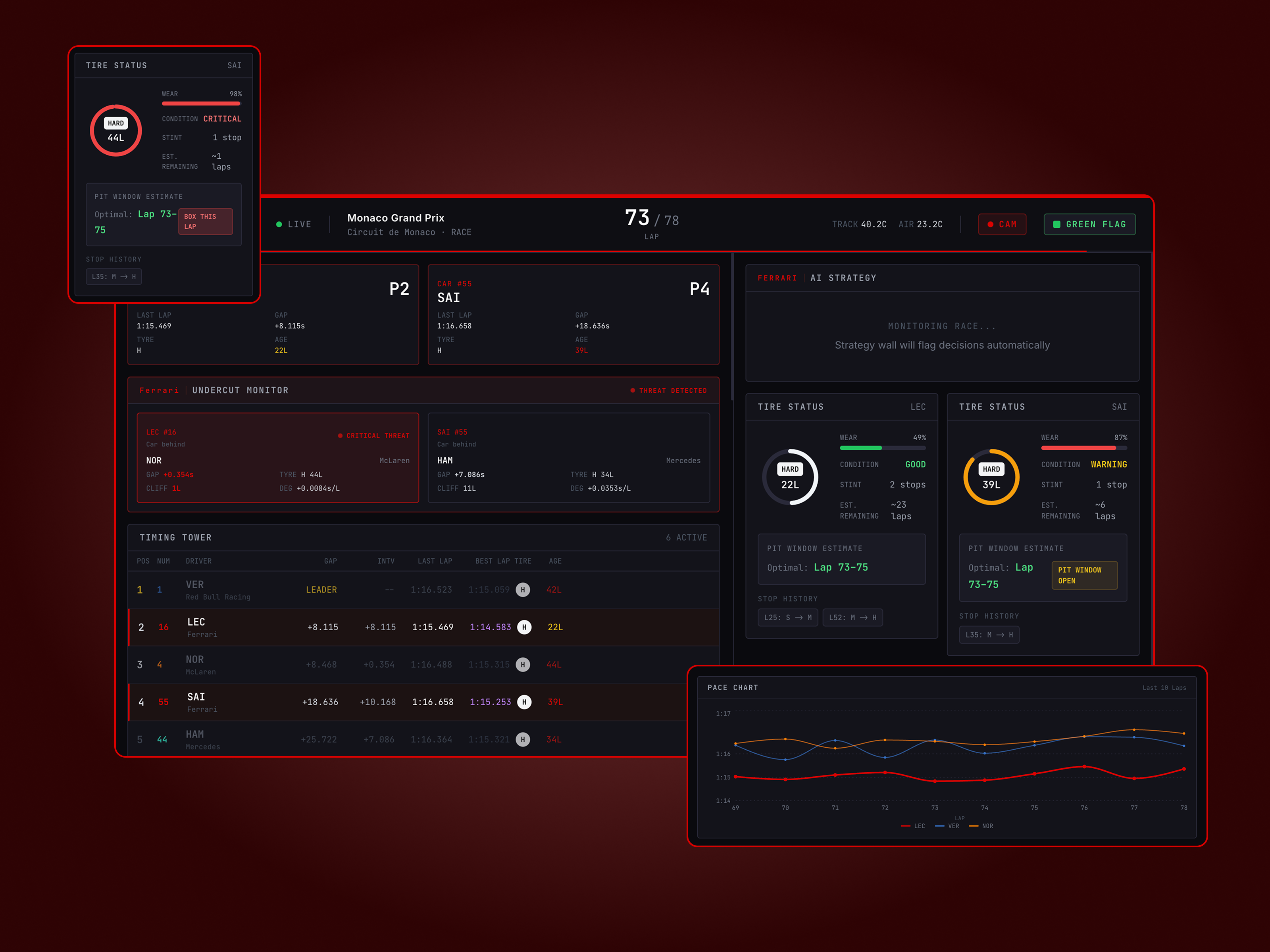The width and height of the screenshot is (1270, 952).
Task: Click the P2 position label on driver card
Action: [x=399, y=289]
